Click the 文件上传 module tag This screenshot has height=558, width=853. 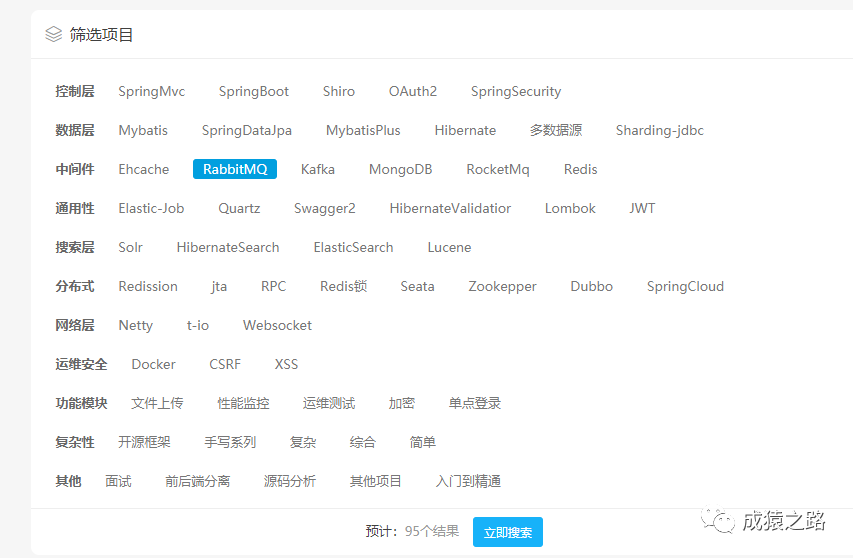click(x=157, y=404)
